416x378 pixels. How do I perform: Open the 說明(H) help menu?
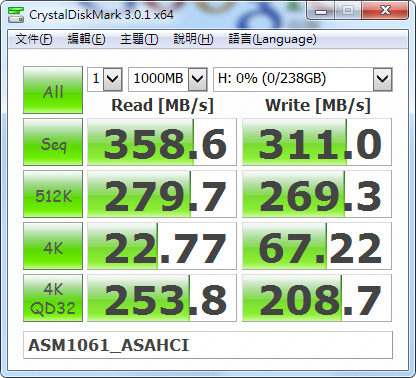point(193,39)
